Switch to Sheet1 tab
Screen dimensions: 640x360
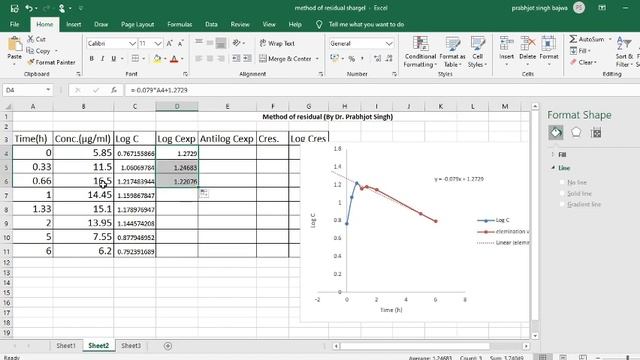pyautogui.click(x=66, y=346)
